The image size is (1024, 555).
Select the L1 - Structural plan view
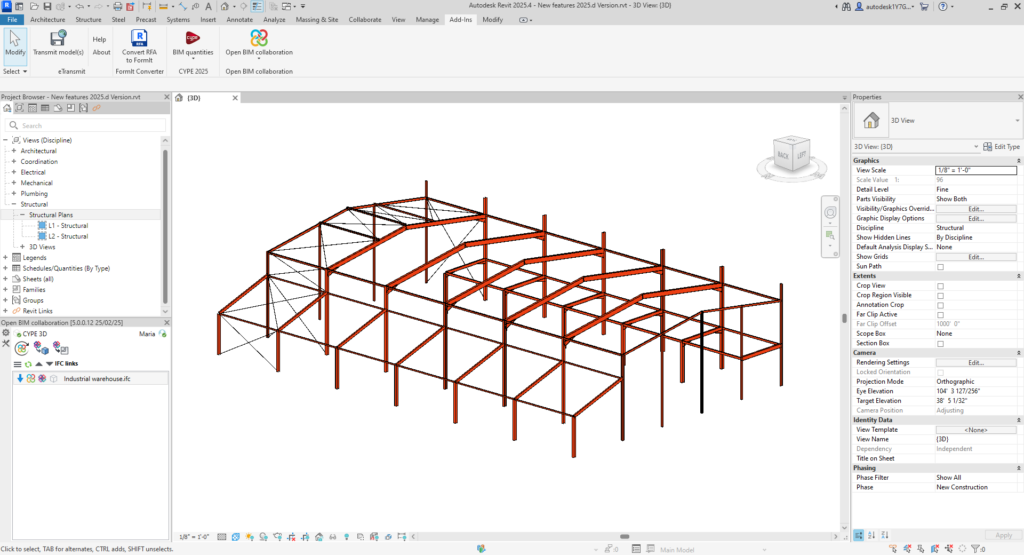(x=68, y=226)
